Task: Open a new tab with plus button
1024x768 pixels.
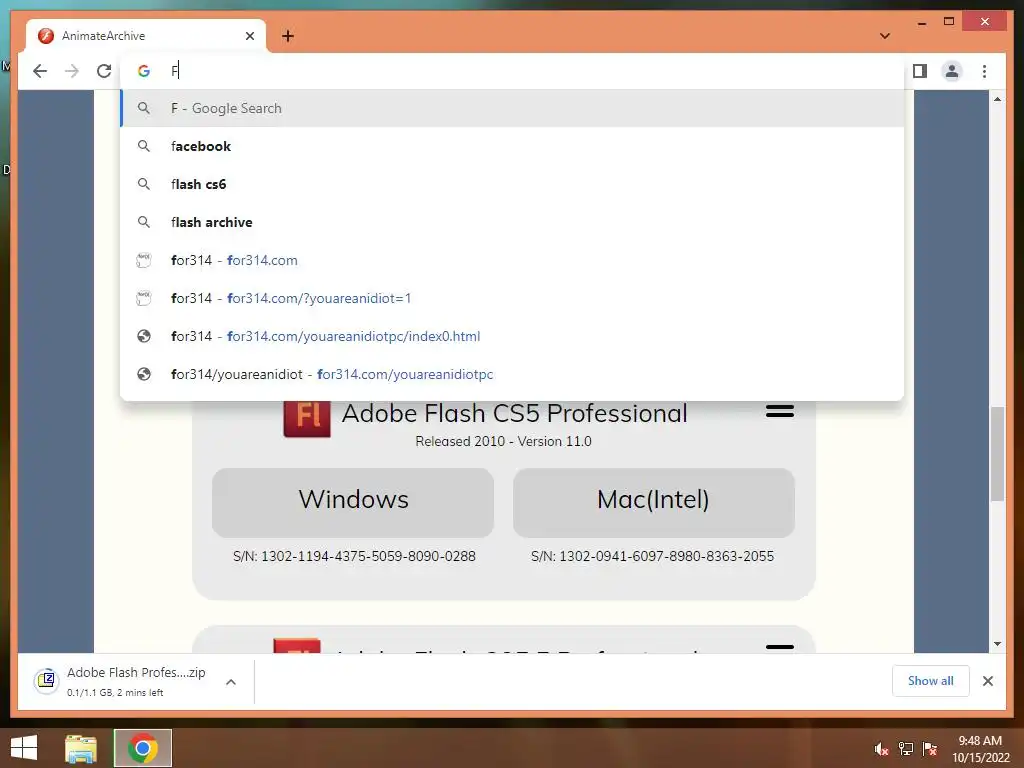Action: pyautogui.click(x=288, y=36)
